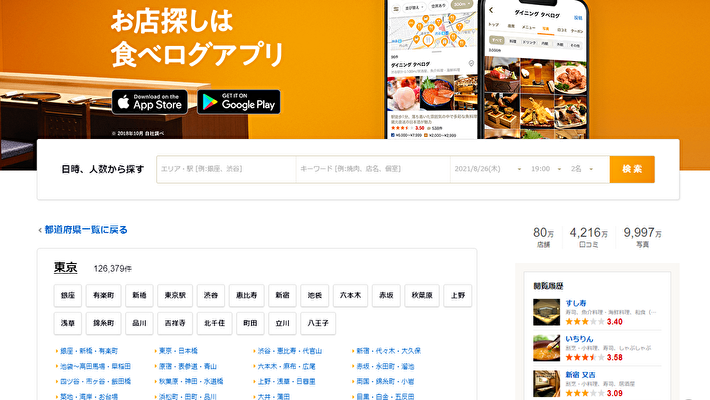This screenshot has width=710, height=400.
Task: Open the 両国・錦糸町・小岩 area link
Action: click(x=385, y=382)
